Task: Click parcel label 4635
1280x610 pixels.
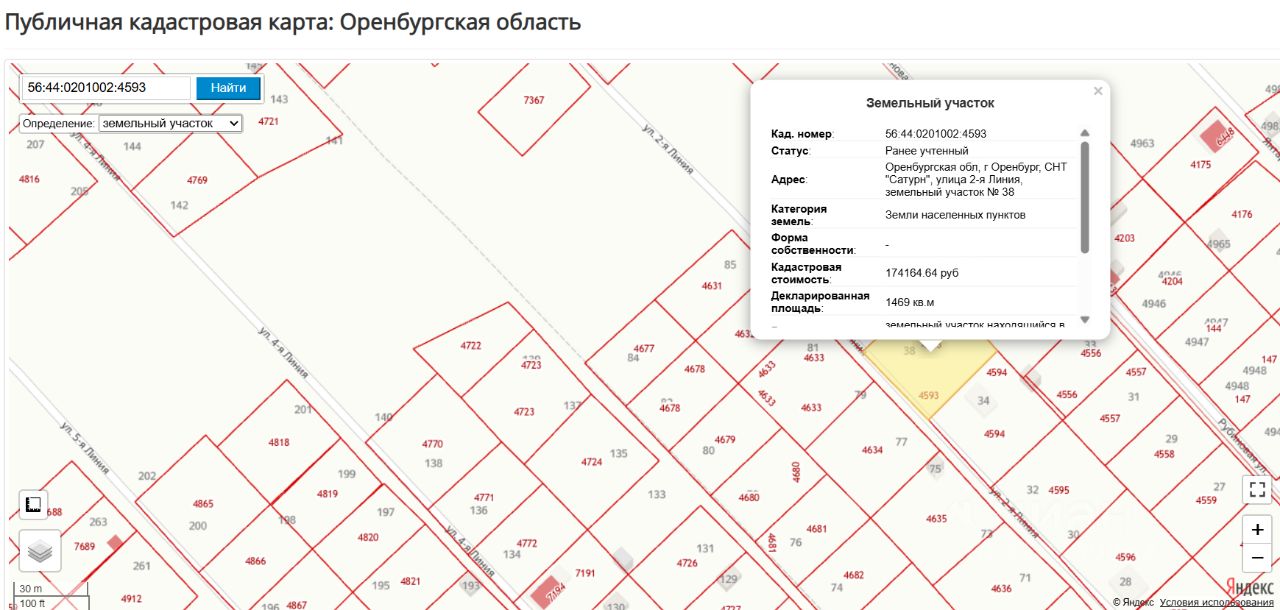Action: [936, 518]
